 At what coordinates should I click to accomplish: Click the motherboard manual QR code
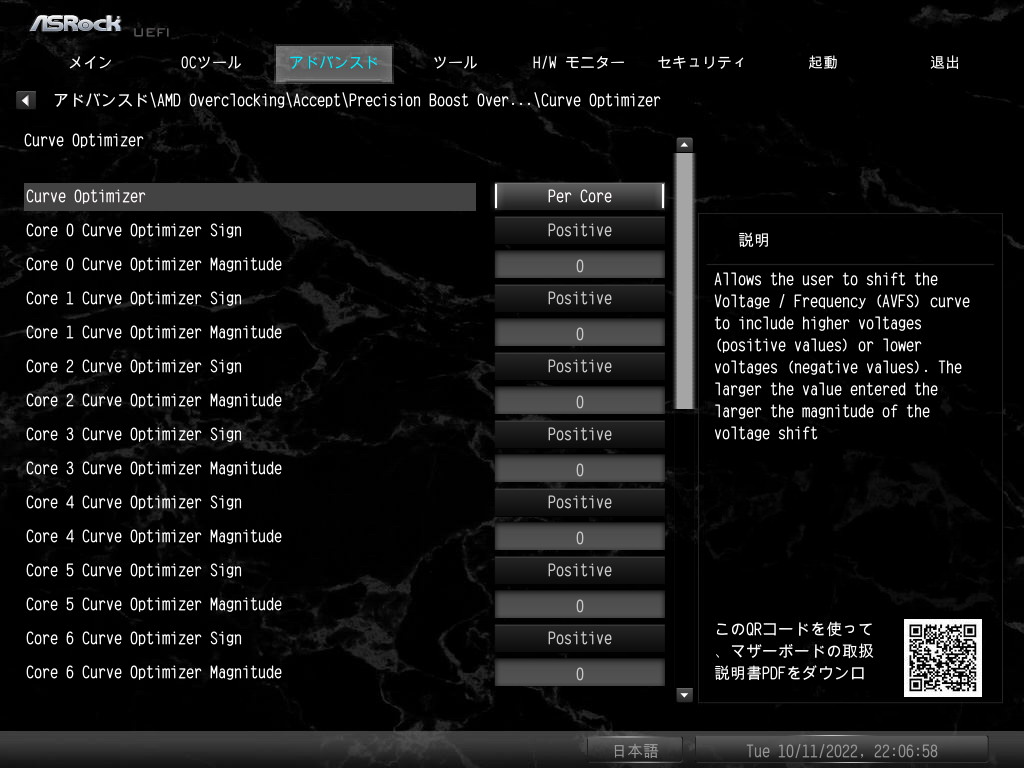pos(942,658)
